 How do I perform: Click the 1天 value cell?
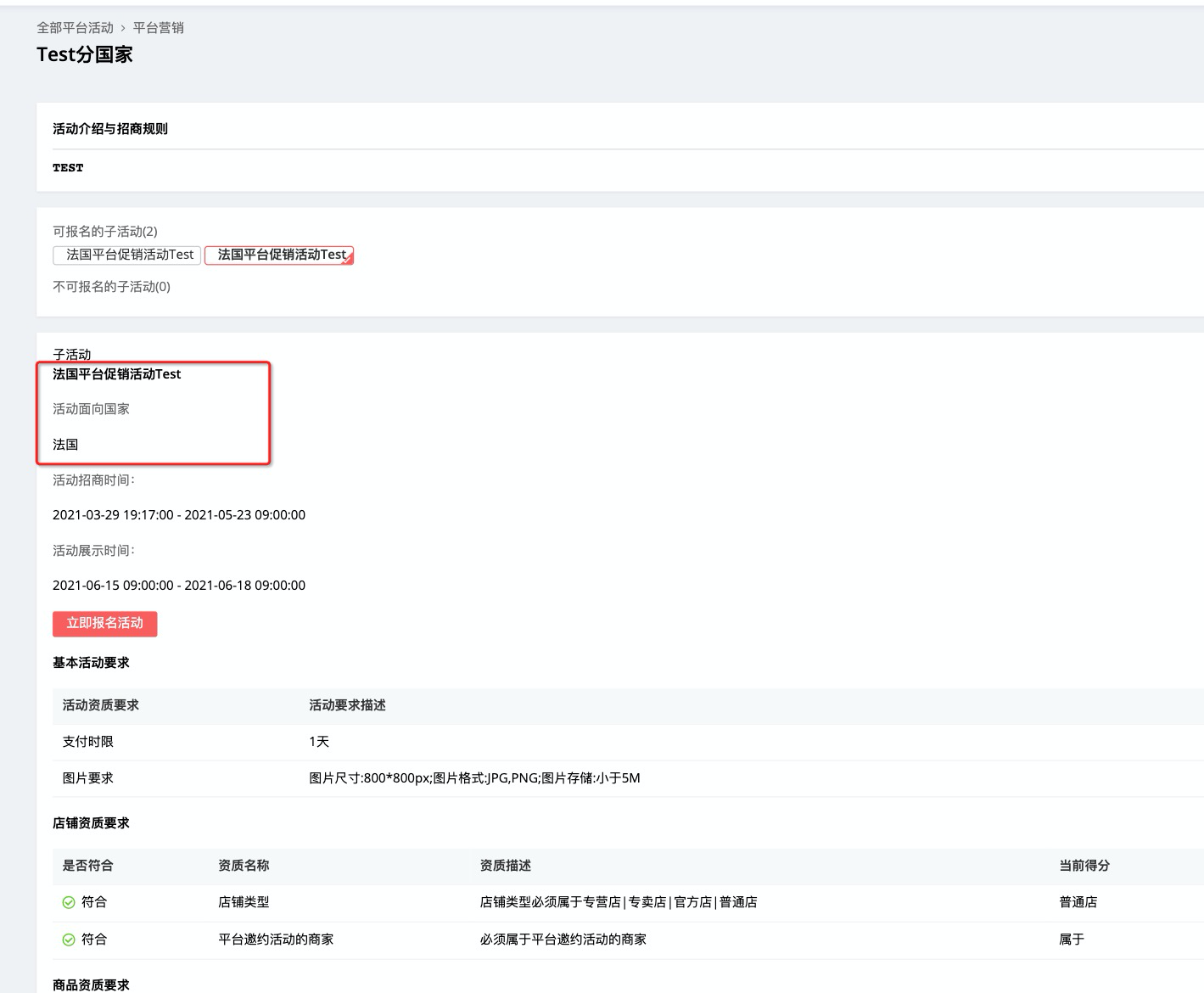[319, 742]
